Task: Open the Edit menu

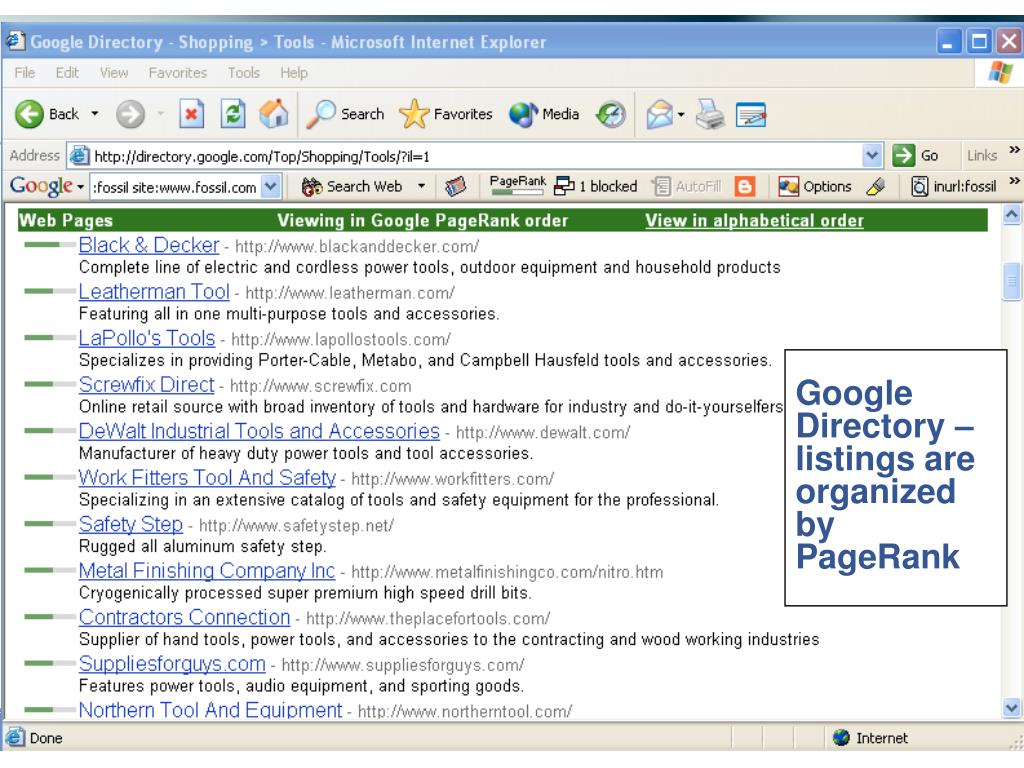Action: click(x=67, y=72)
